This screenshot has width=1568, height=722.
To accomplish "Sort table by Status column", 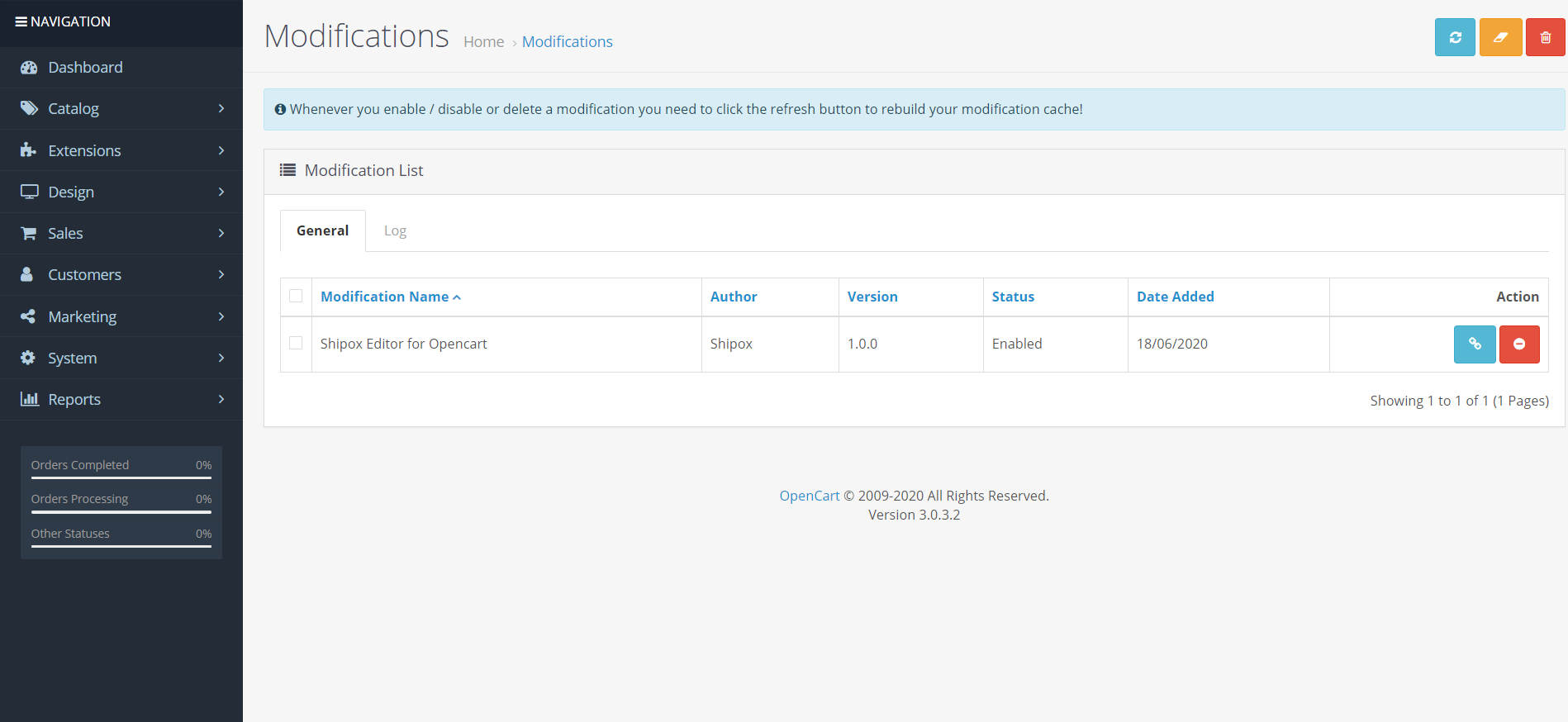I will (x=1013, y=297).
